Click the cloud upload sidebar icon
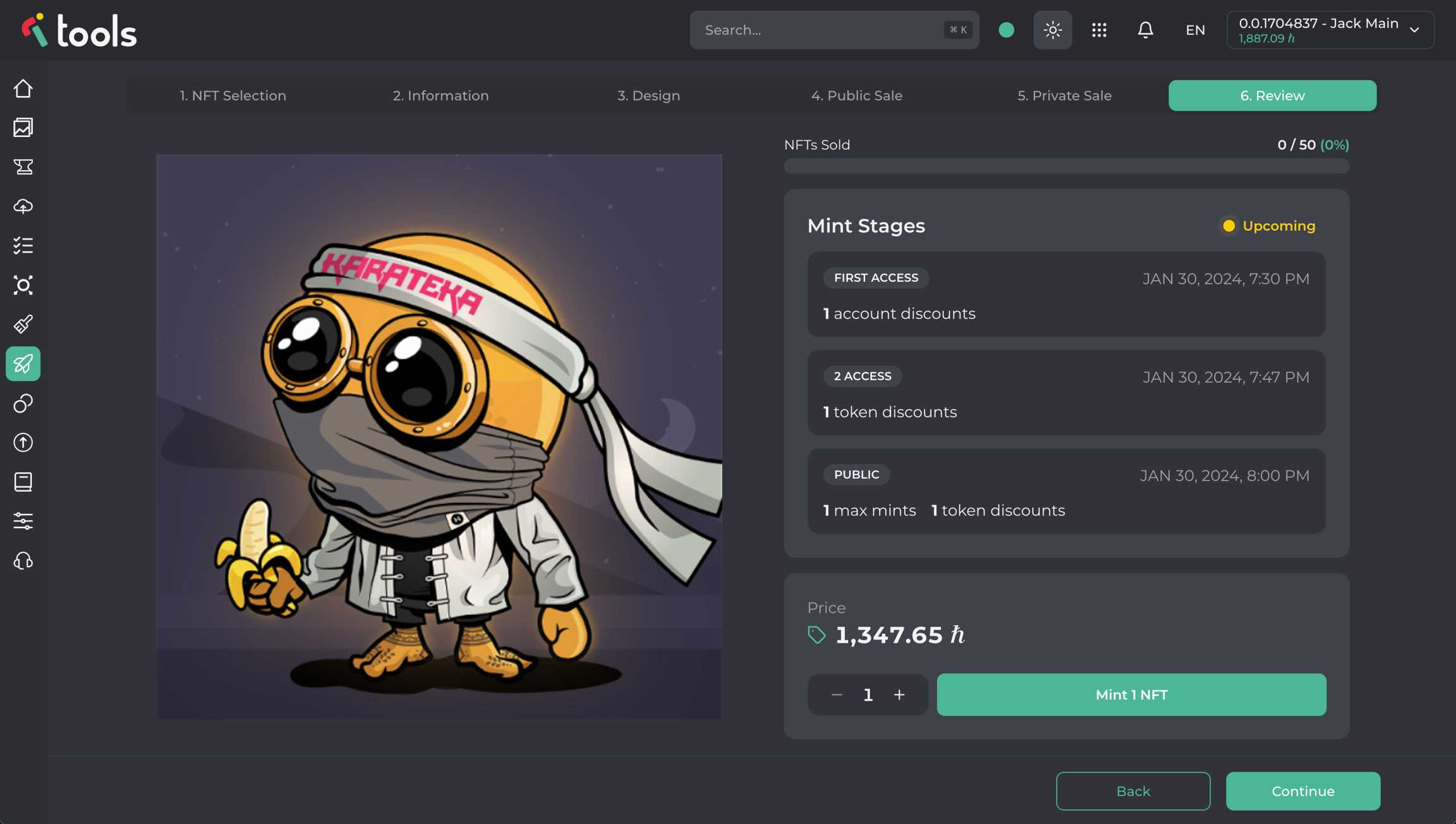 [x=23, y=207]
